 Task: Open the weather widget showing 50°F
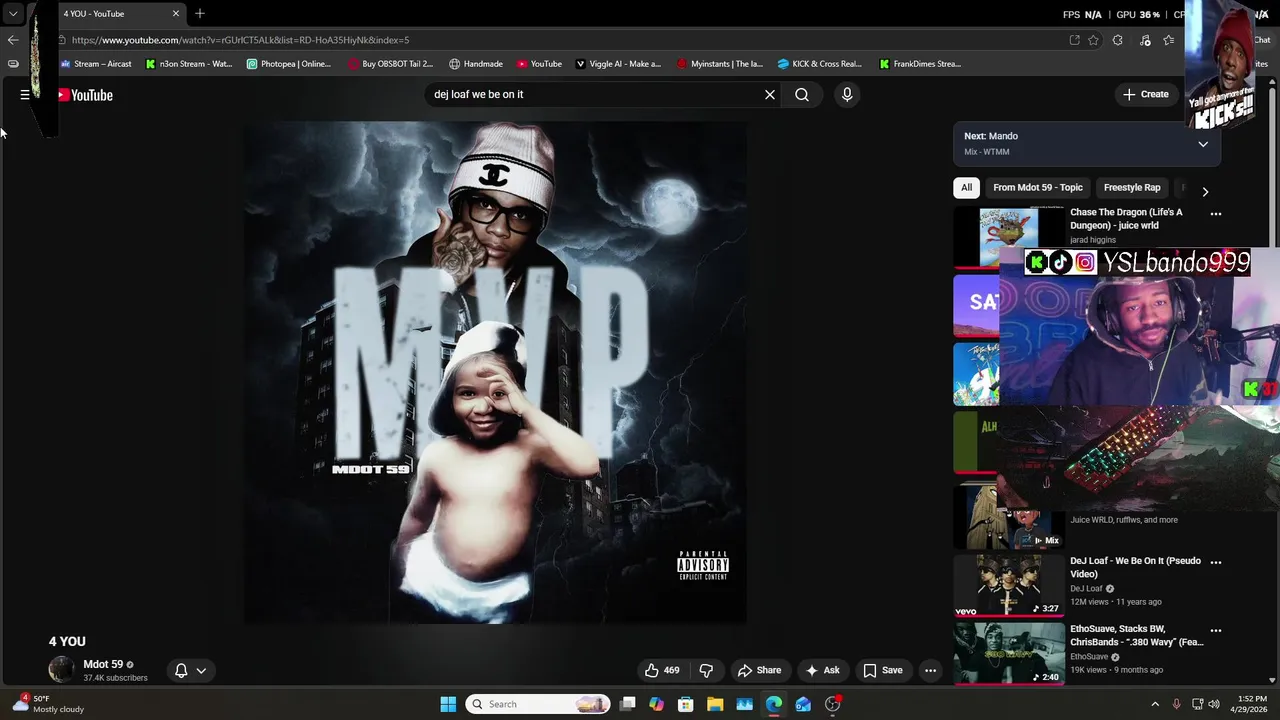coord(48,704)
